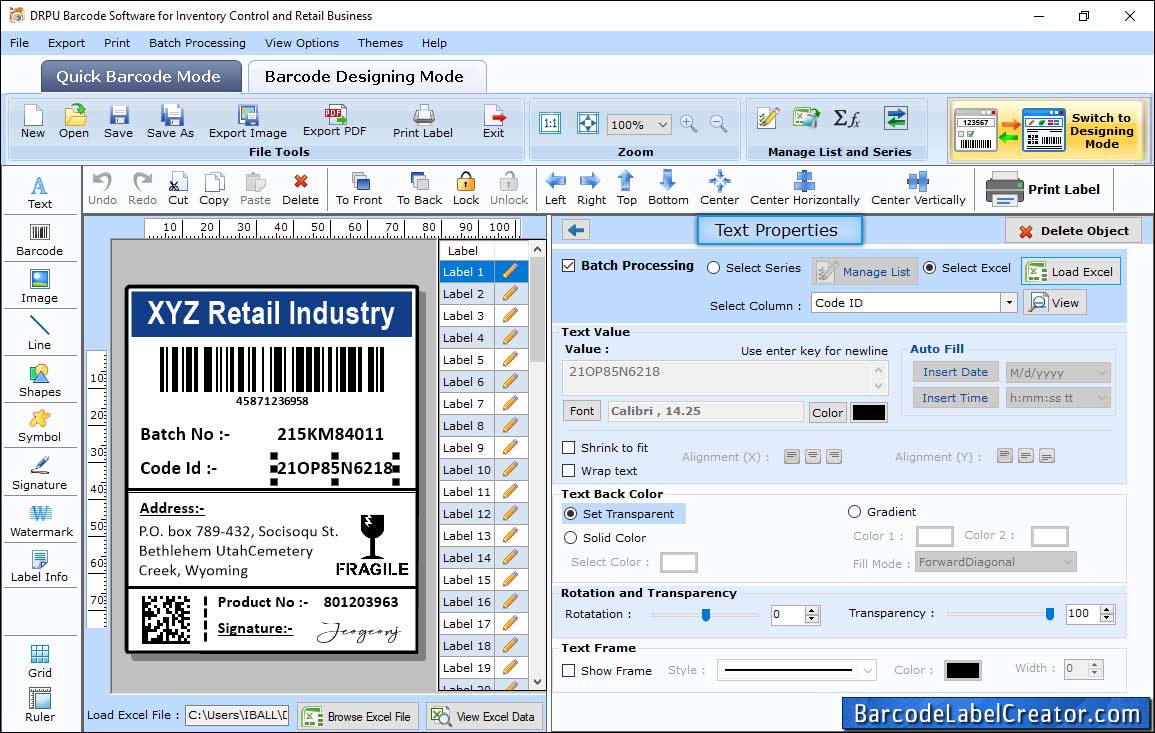Toggle the Ruler display
The image size is (1155, 733).
40,705
